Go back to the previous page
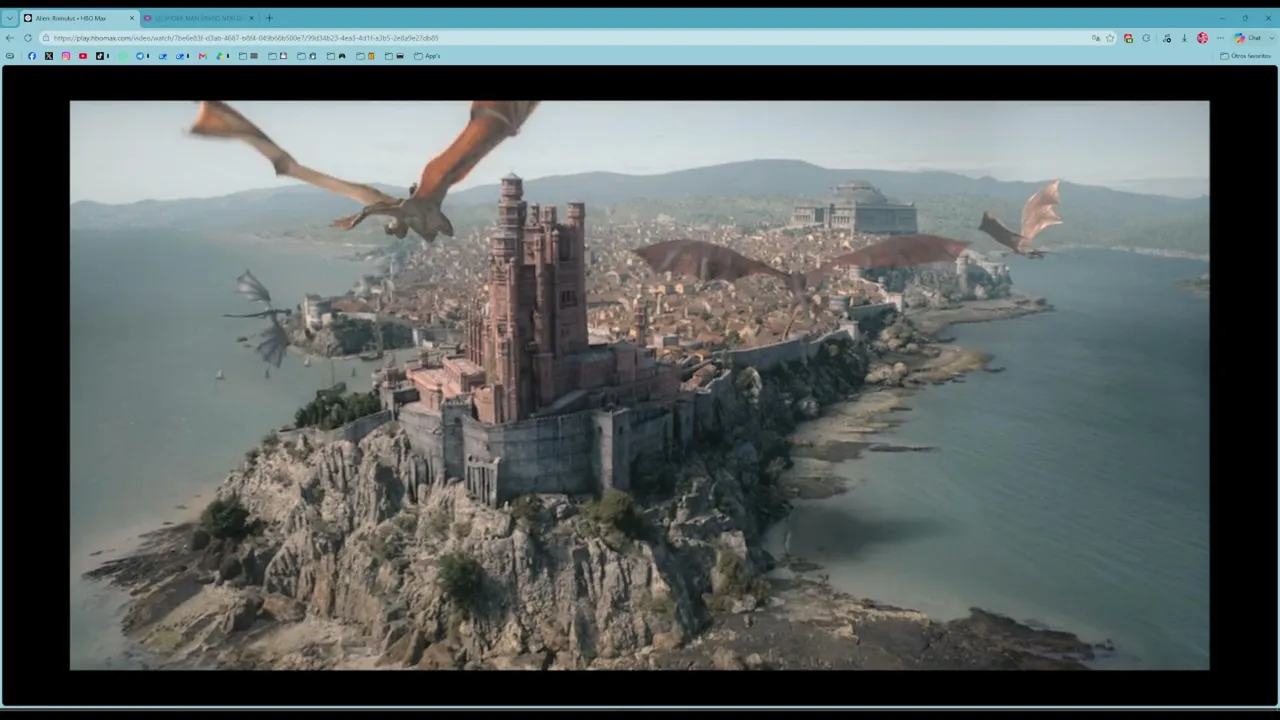This screenshot has height=720, width=1280. pos(10,38)
